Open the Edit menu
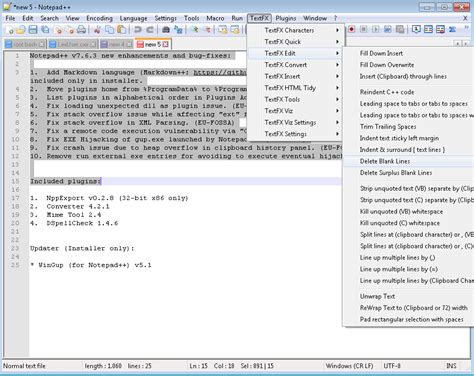The height and width of the screenshot is (376, 474). point(28,18)
